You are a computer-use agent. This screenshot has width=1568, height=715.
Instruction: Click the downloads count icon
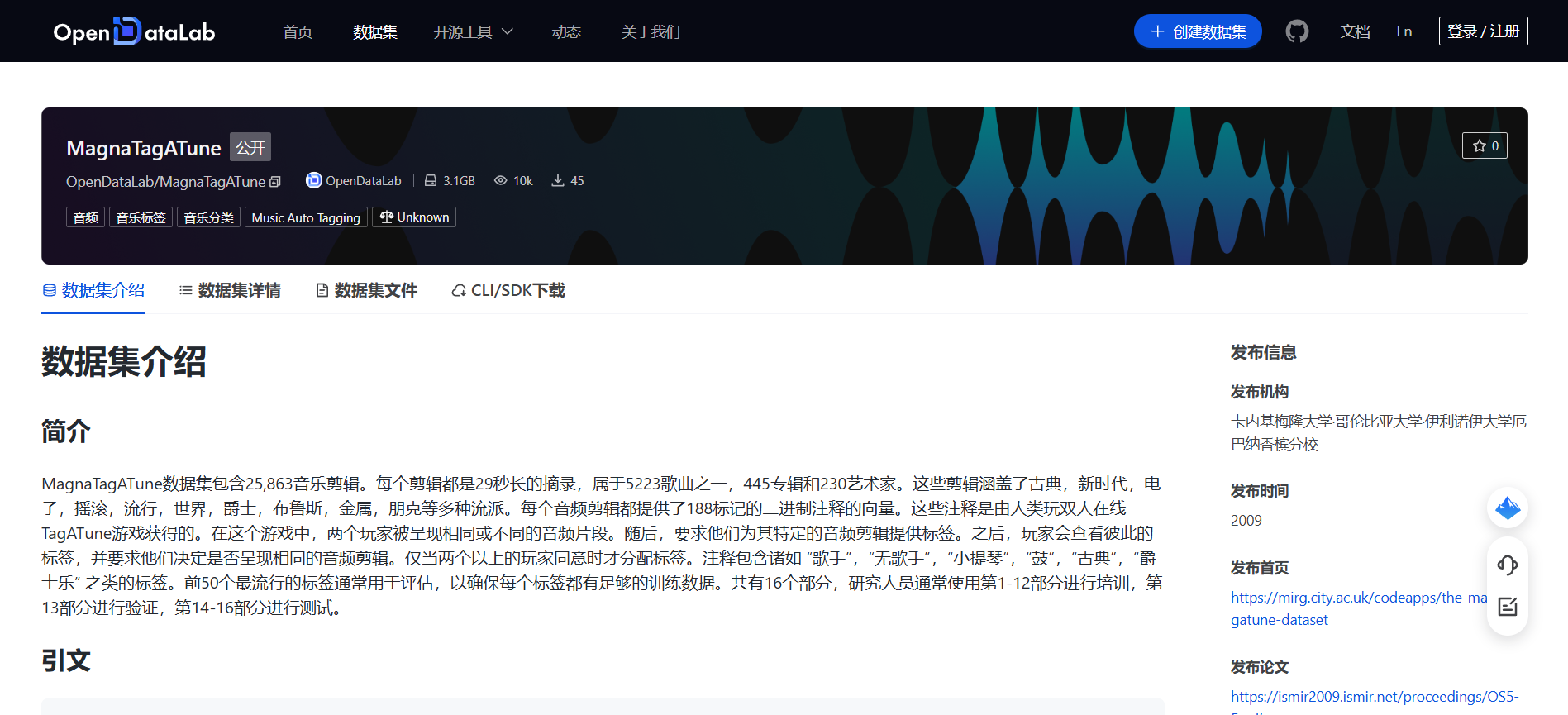click(x=558, y=180)
